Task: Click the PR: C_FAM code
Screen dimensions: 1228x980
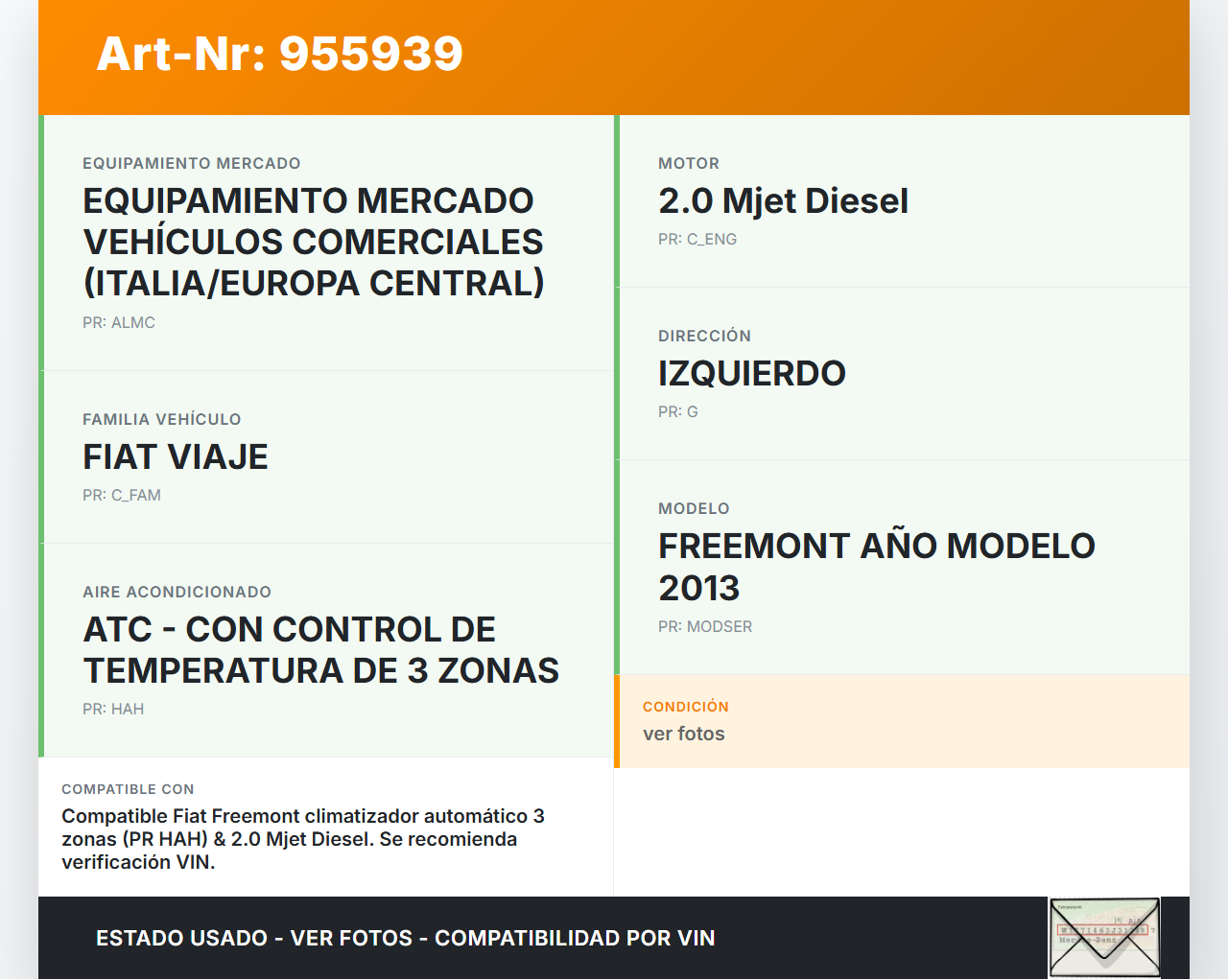Action: [122, 496]
